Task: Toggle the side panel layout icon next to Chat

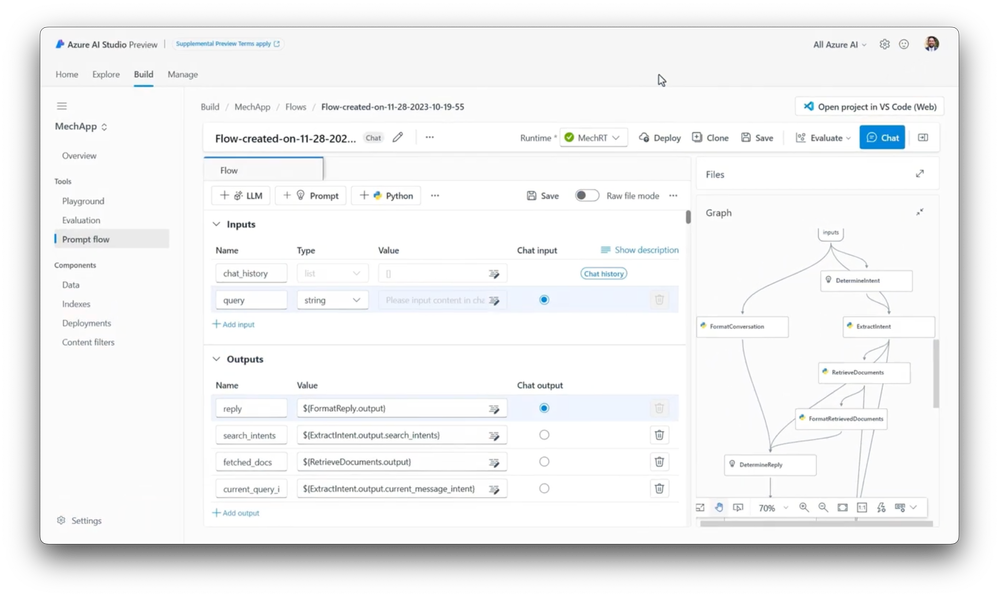Action: [923, 137]
